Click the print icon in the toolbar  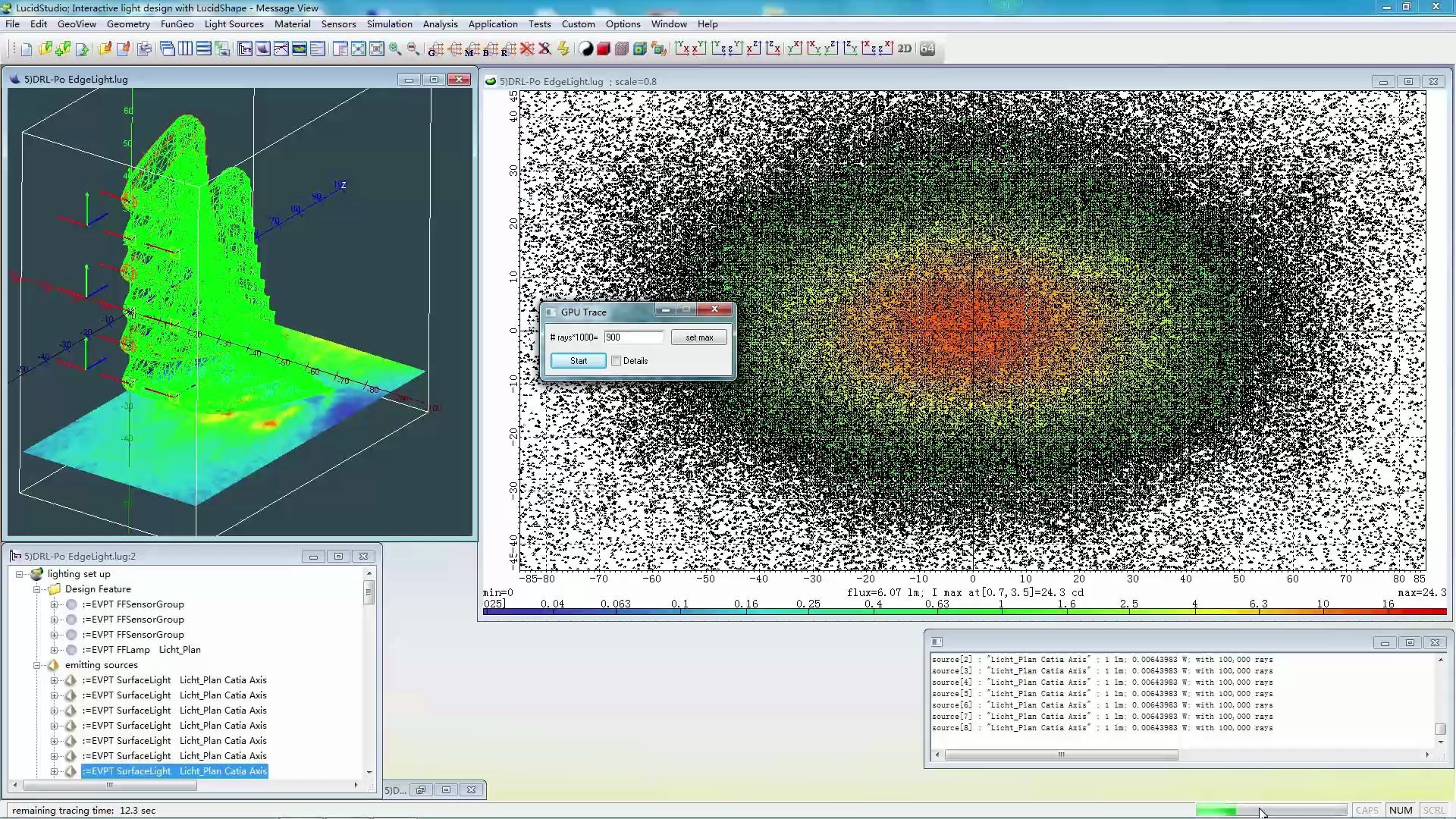[x=144, y=49]
